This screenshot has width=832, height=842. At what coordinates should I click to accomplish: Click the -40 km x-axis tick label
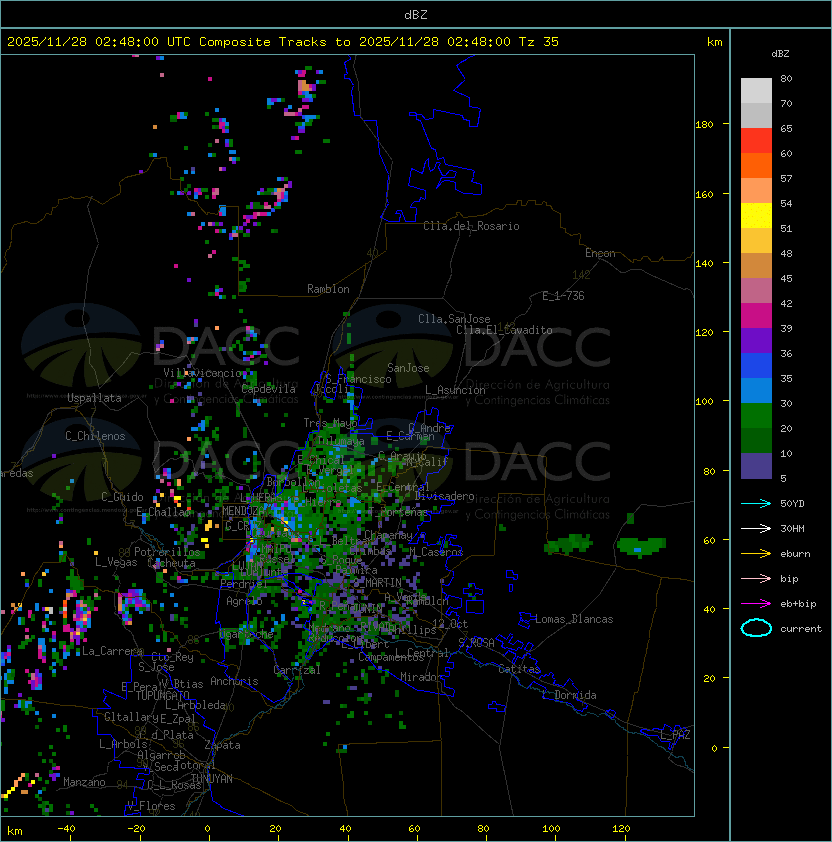66,829
